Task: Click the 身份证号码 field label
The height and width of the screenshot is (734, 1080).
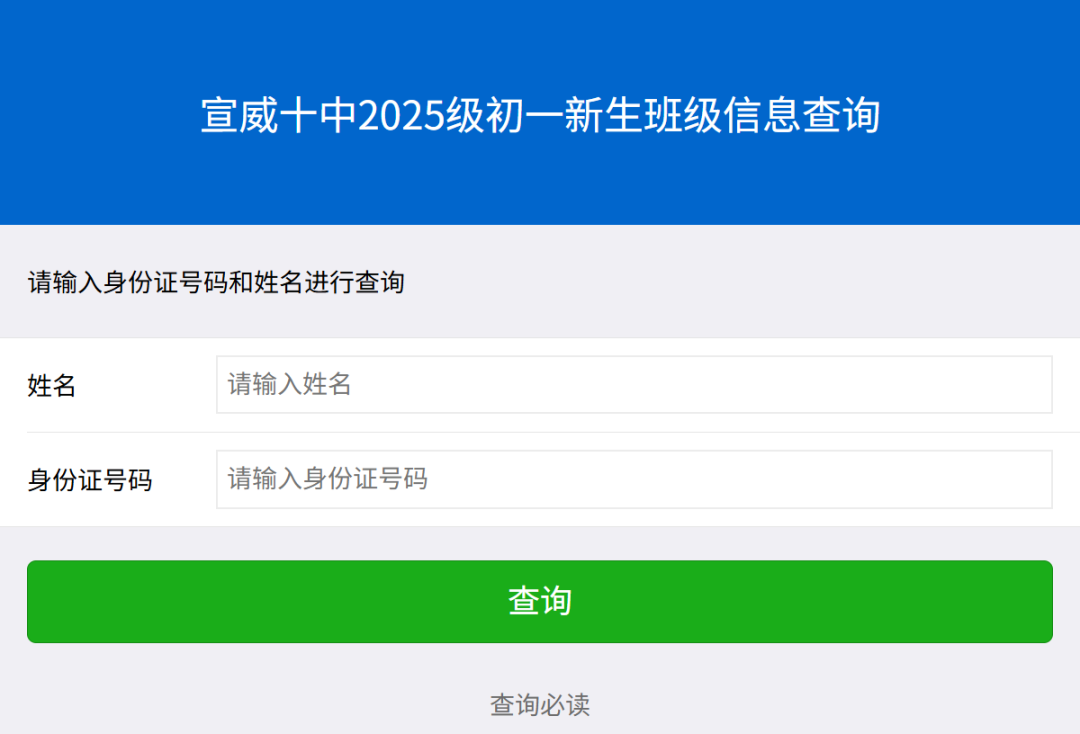Action: pos(90,480)
